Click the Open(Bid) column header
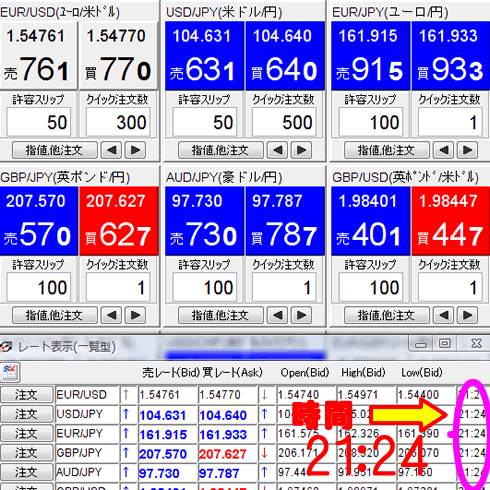This screenshot has width=490, height=490. [x=305, y=372]
